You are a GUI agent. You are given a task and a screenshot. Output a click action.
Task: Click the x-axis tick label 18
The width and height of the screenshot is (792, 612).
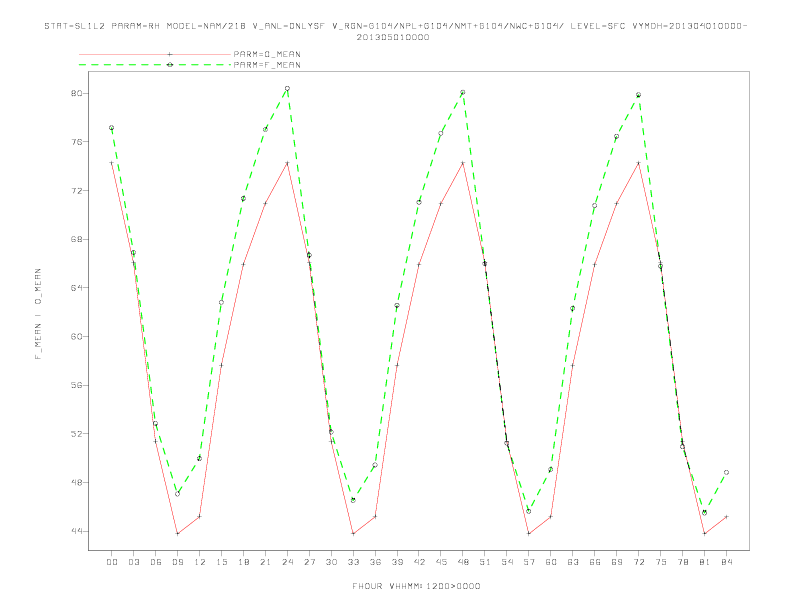coord(243,562)
